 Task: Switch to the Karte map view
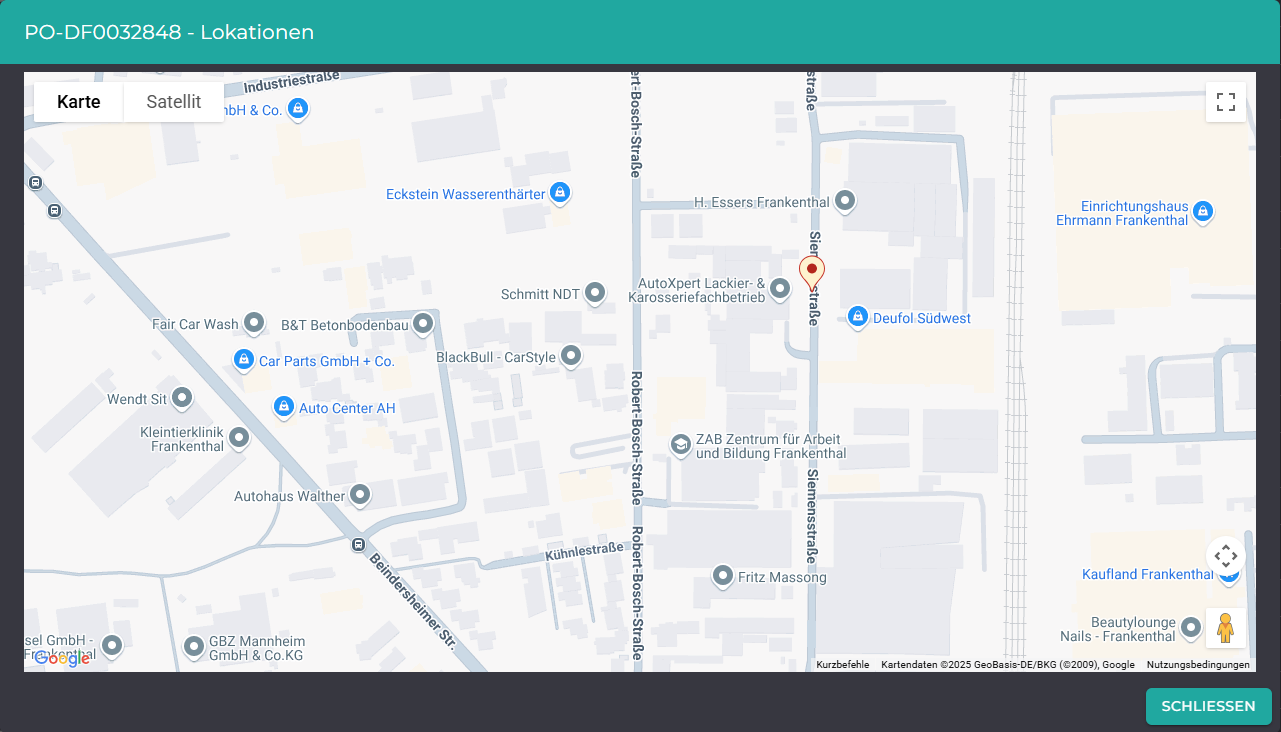pos(79,102)
